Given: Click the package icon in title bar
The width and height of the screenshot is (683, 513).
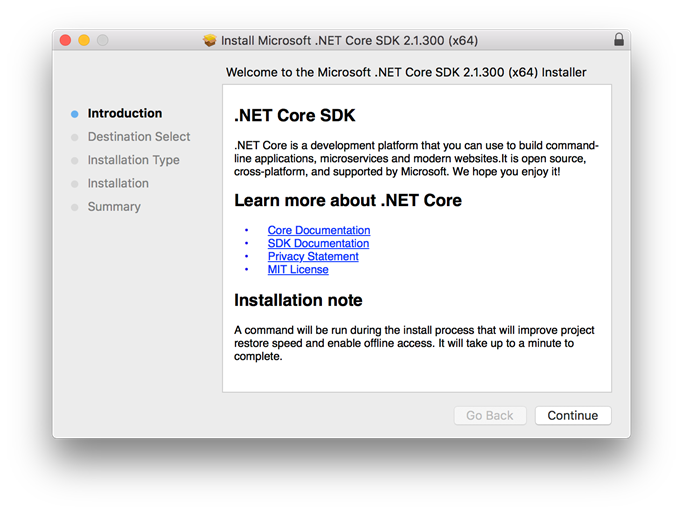Looking at the screenshot, I should [x=210, y=40].
